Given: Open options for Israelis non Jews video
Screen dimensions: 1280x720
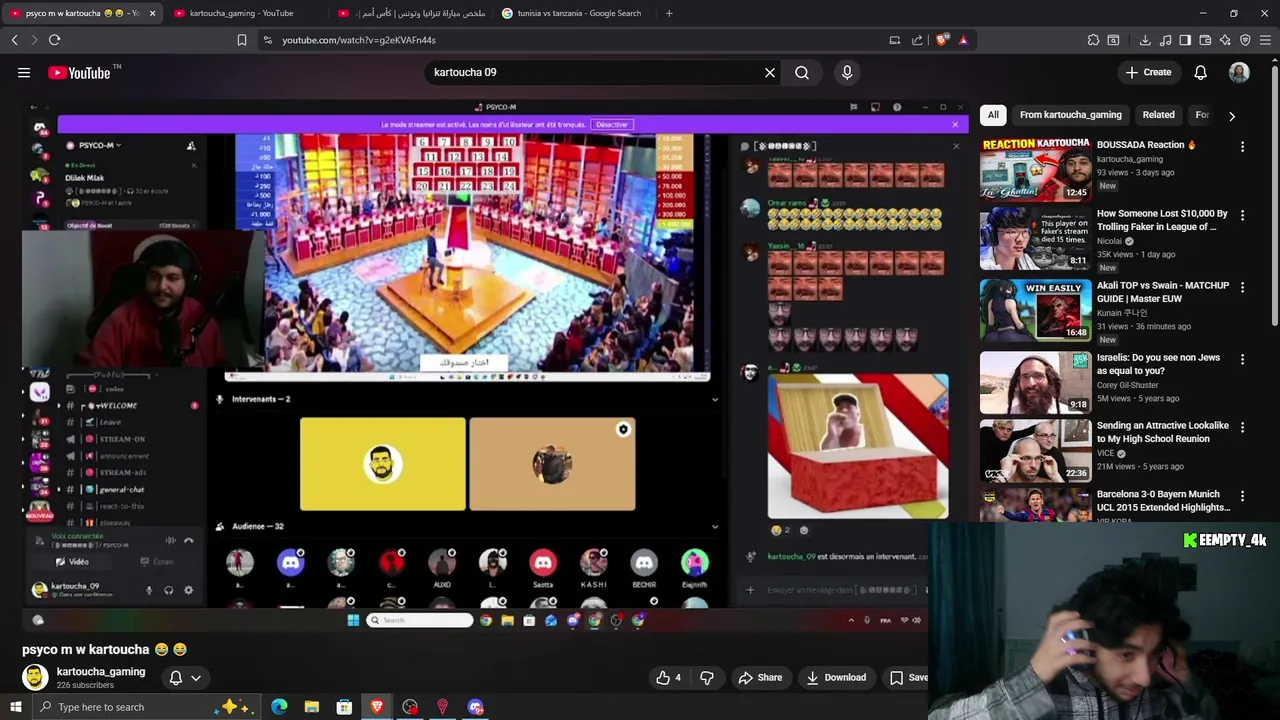Looking at the screenshot, I should click(x=1242, y=359).
